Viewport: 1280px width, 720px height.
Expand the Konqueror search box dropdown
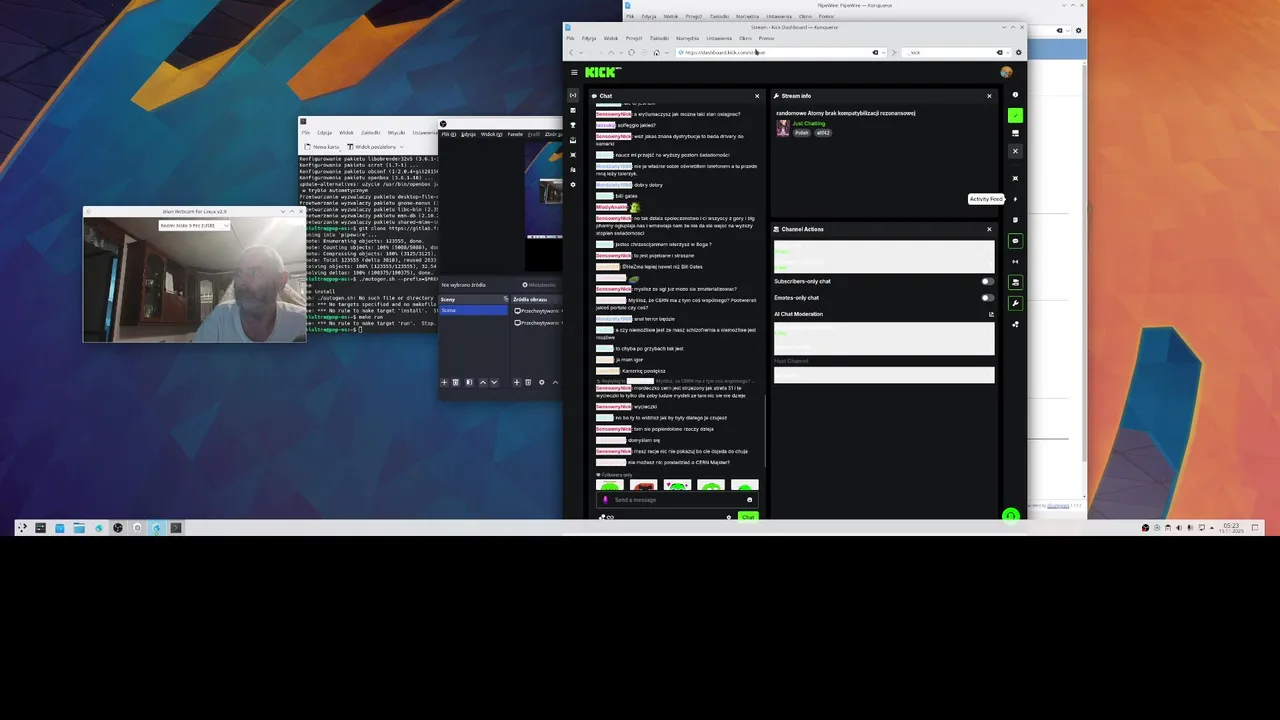pos(1006,52)
